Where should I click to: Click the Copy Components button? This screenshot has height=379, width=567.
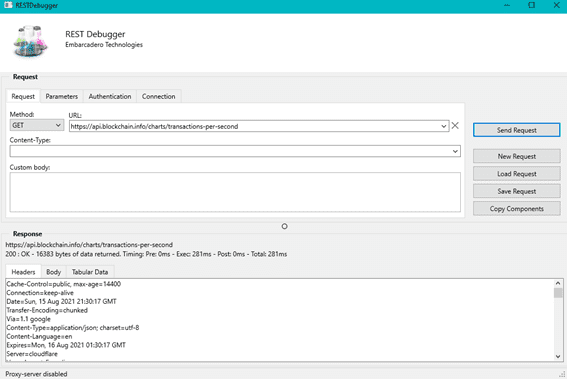(516, 209)
